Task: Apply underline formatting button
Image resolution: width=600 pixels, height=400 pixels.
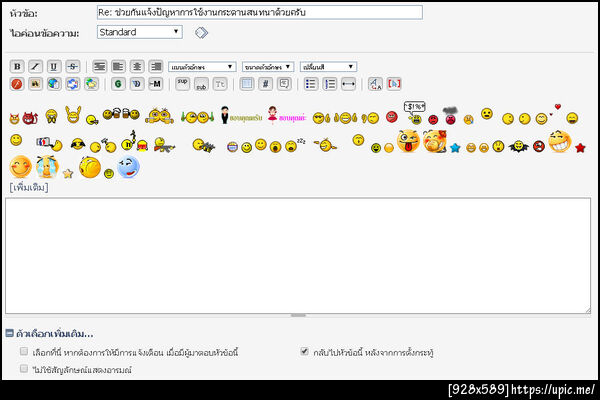Action: click(54, 67)
